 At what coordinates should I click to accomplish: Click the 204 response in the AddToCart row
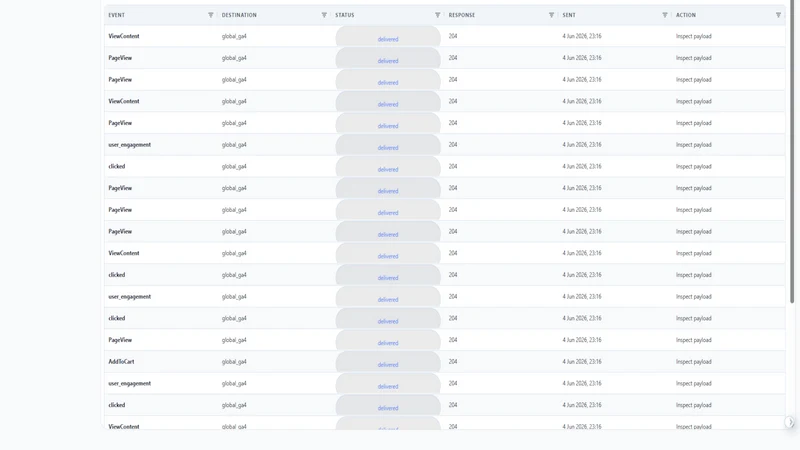coord(453,362)
